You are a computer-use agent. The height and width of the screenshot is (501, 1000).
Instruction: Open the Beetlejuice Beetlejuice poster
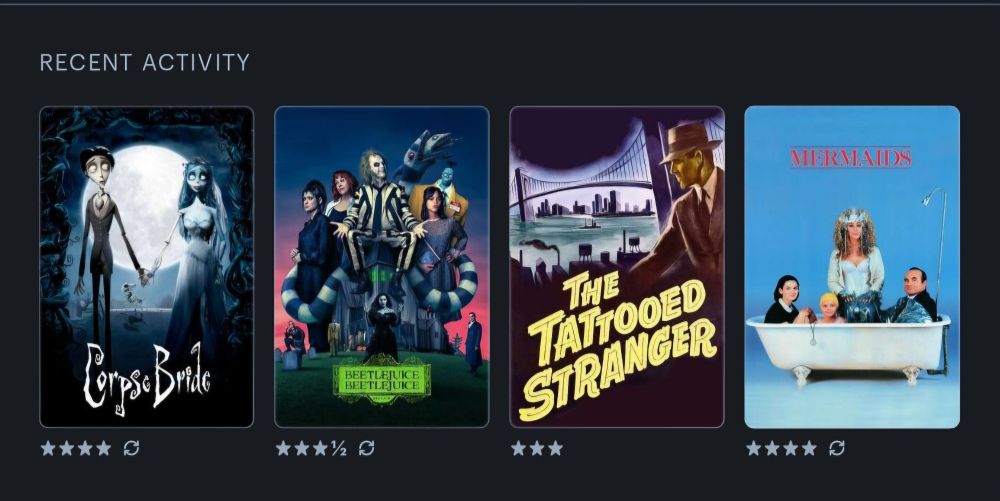tap(381, 266)
